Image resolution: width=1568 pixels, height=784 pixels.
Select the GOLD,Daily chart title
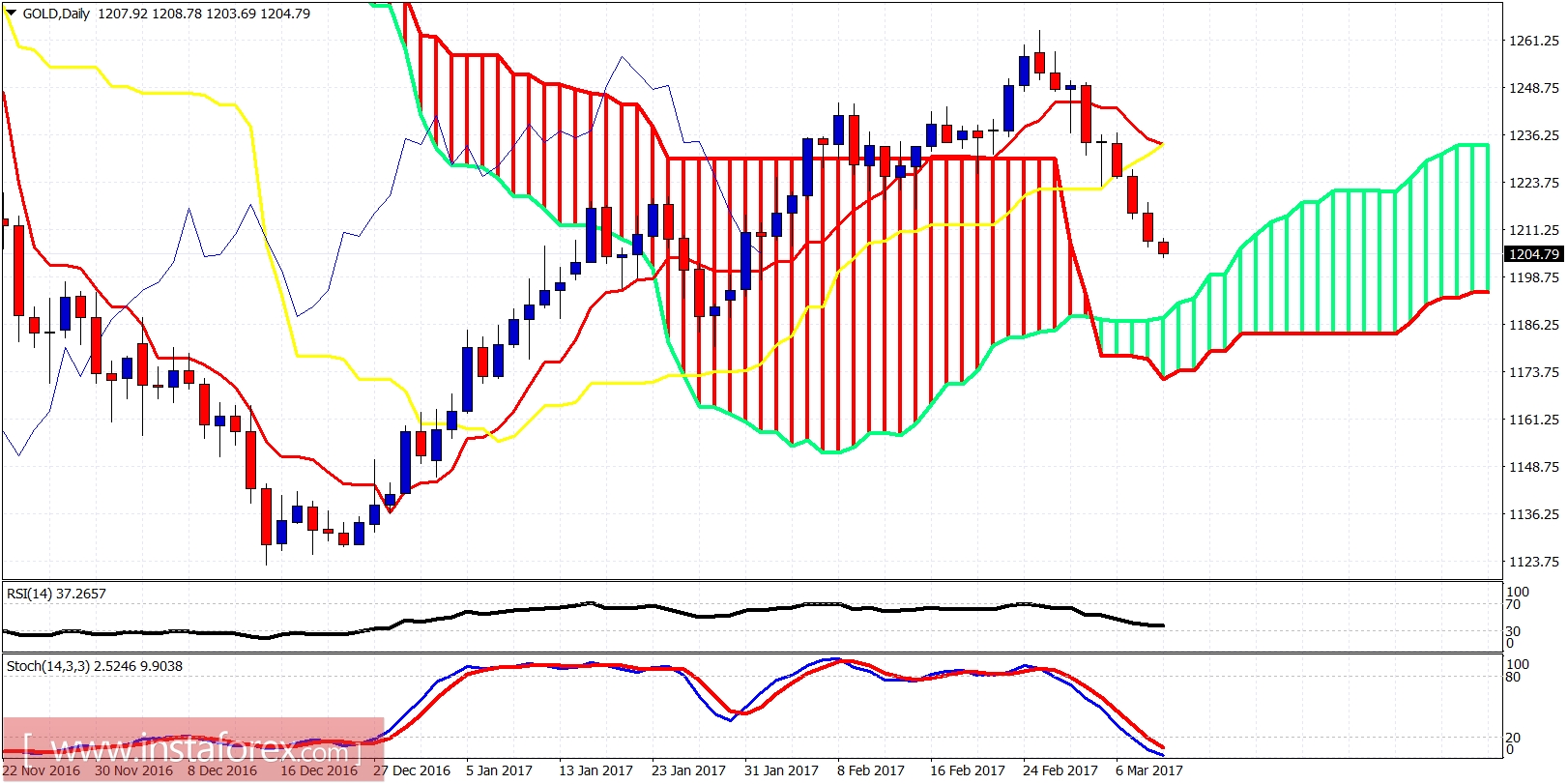(56, 14)
